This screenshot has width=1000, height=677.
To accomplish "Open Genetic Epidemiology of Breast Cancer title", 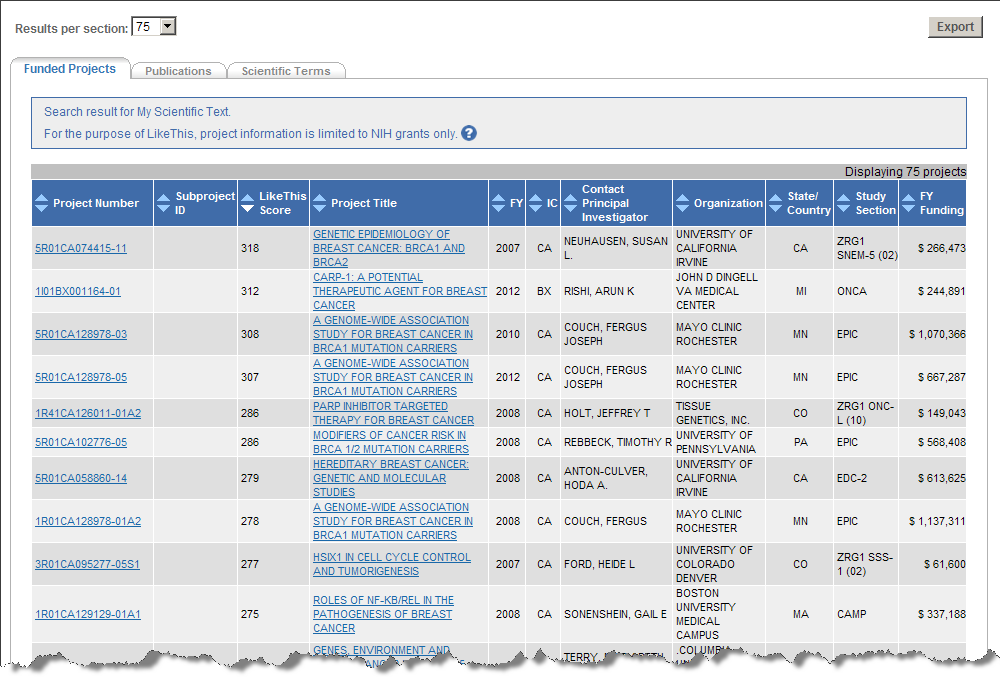I will pyautogui.click(x=389, y=248).
